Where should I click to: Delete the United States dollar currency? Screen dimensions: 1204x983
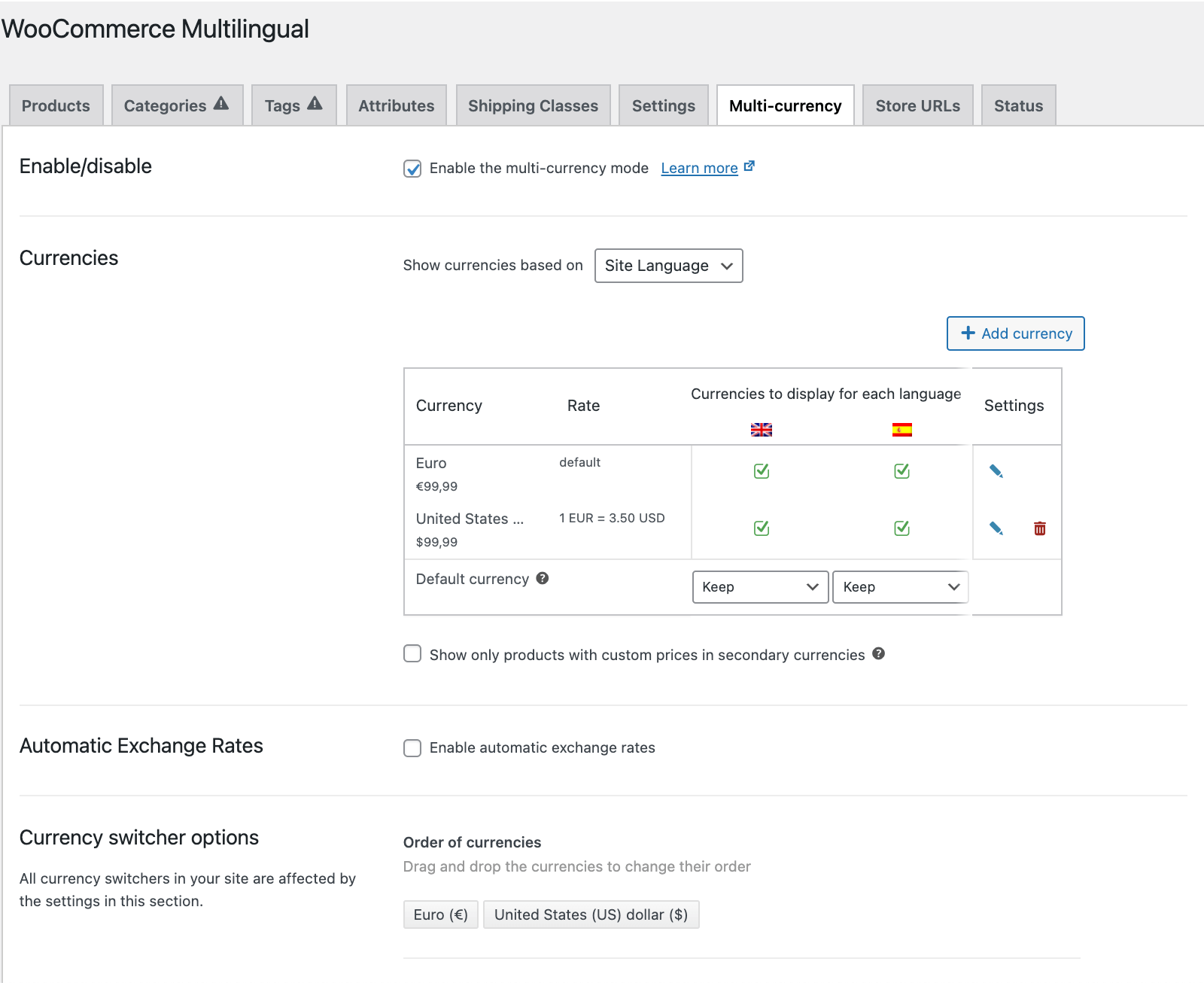click(x=1040, y=528)
